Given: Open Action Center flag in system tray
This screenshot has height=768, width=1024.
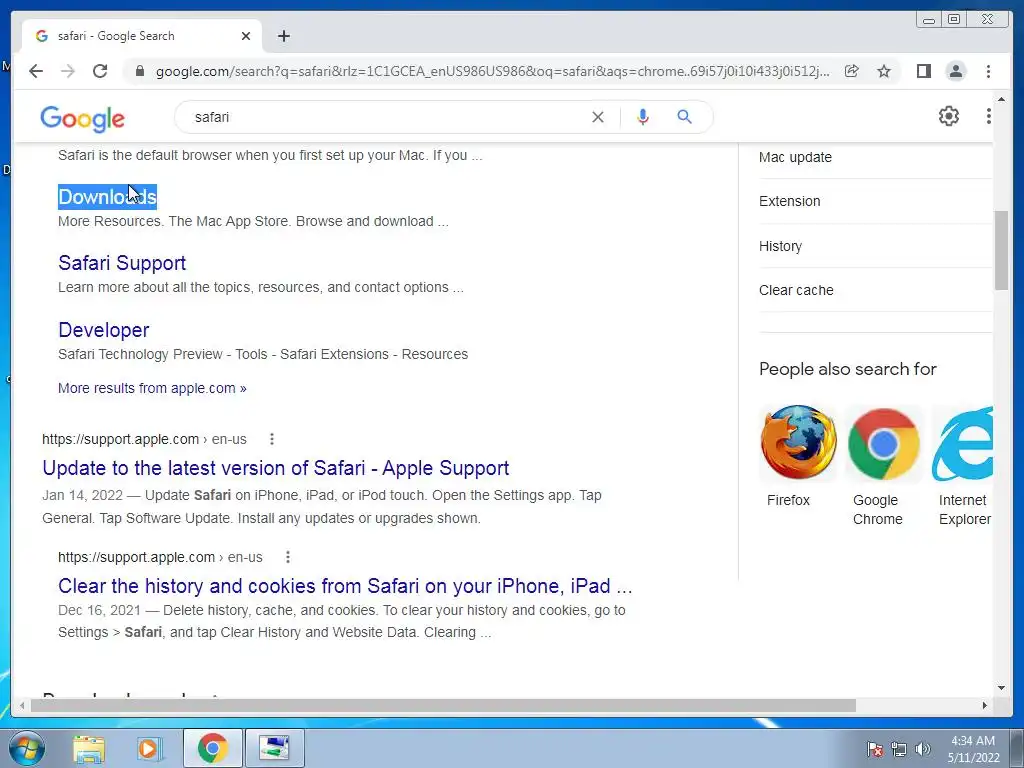Looking at the screenshot, I should 875,749.
